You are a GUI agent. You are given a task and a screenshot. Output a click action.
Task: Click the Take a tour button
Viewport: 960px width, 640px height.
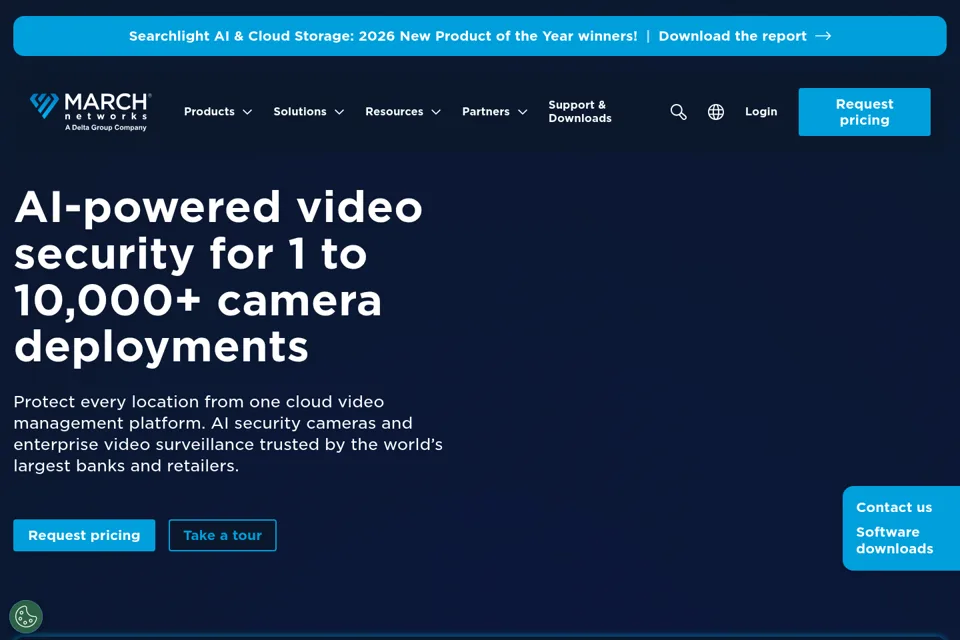(222, 535)
